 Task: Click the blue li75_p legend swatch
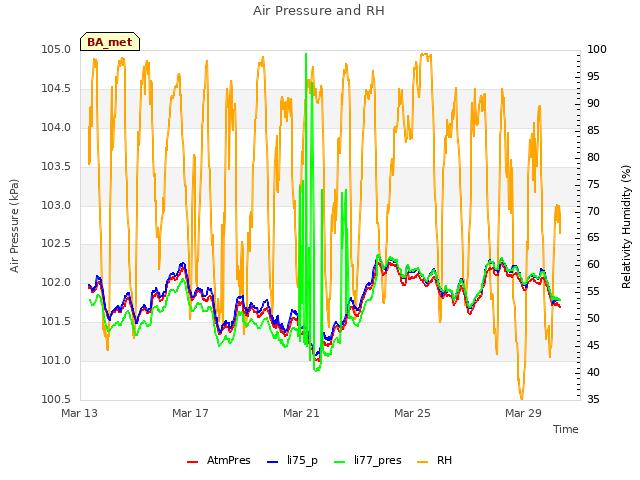(x=272, y=462)
